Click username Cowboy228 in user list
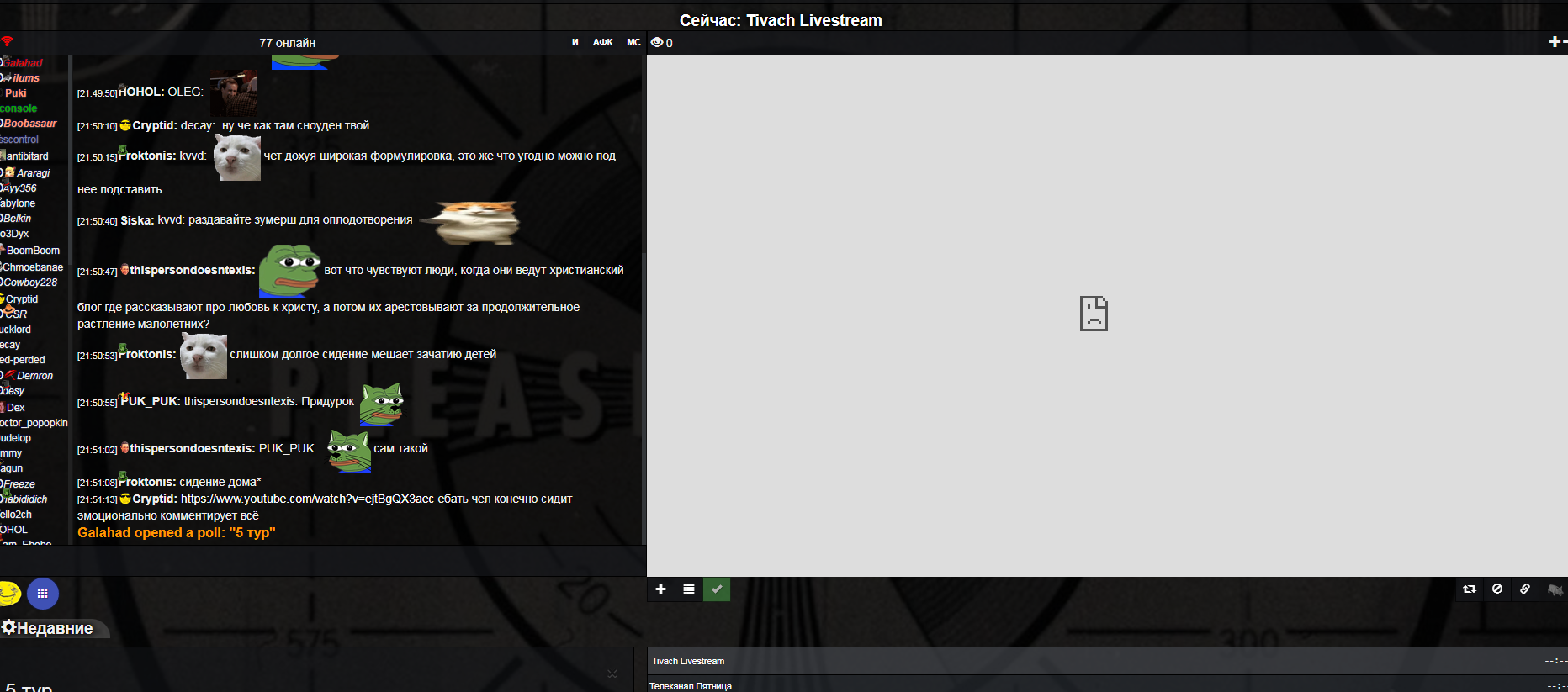The image size is (1568, 692). [x=30, y=283]
